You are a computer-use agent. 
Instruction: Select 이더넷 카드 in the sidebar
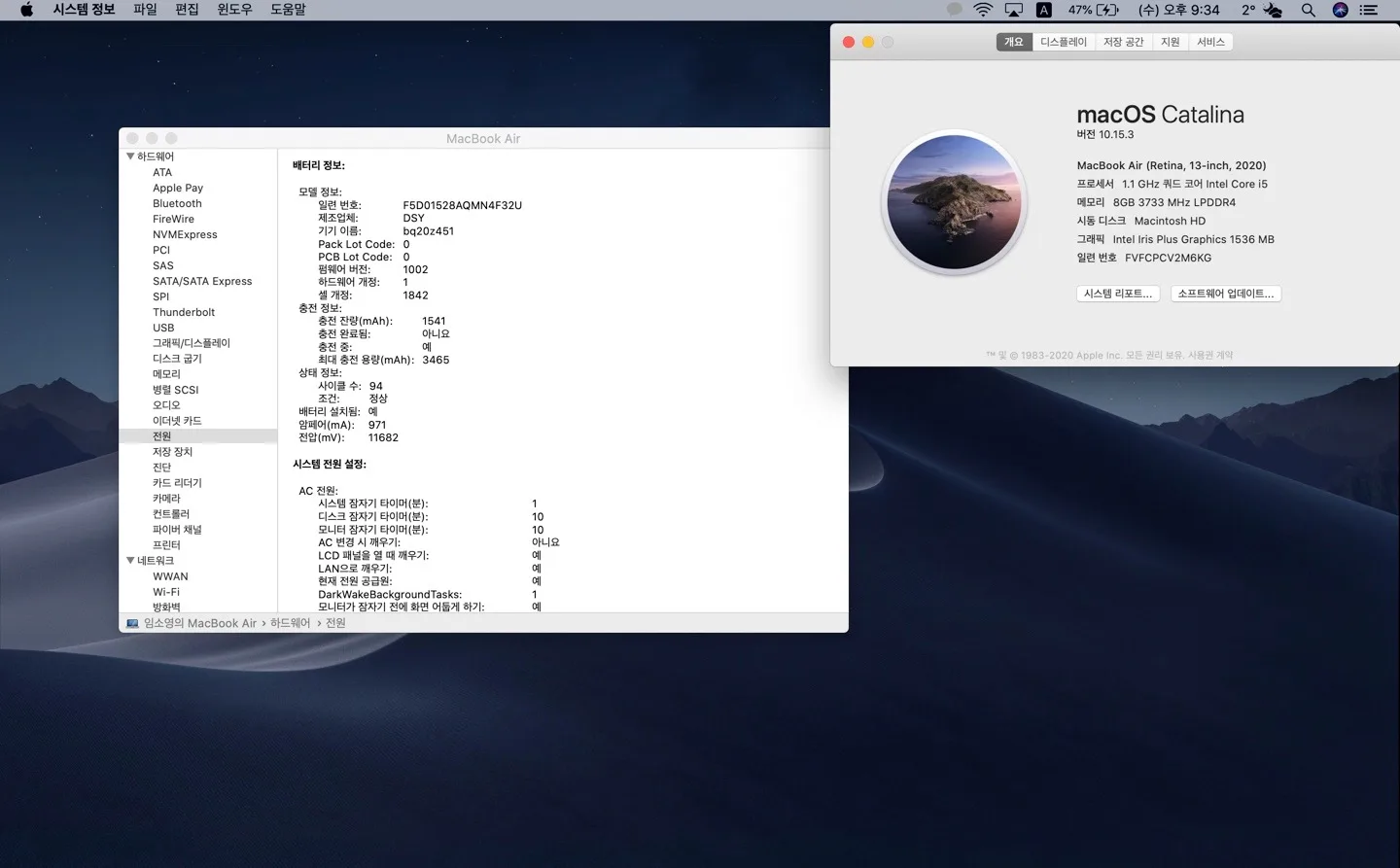(177, 421)
